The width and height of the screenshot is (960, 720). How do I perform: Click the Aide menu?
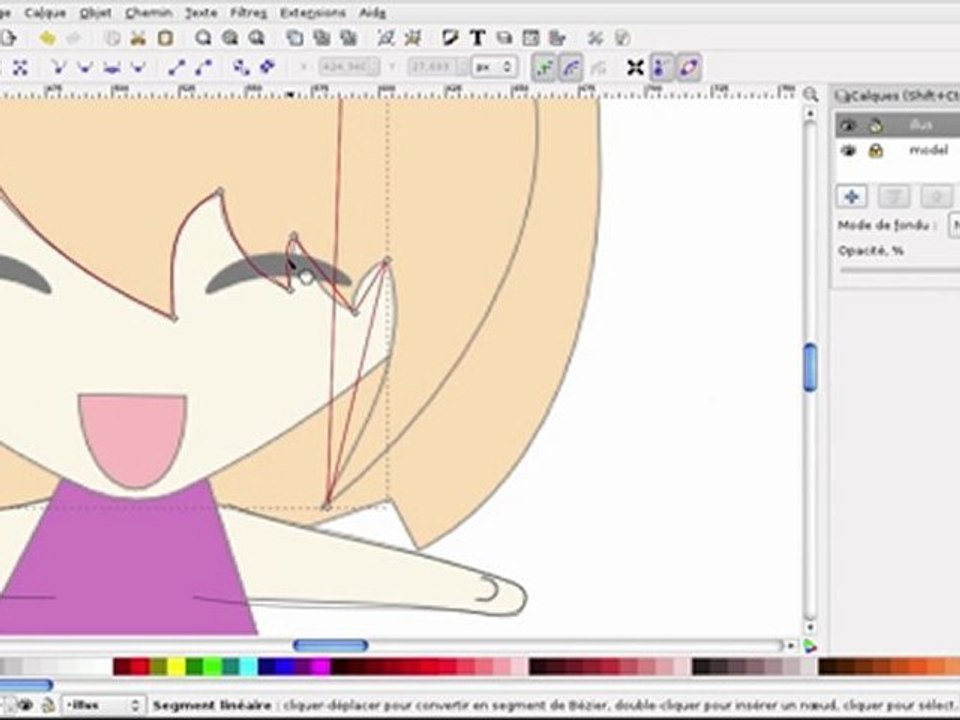pos(372,12)
